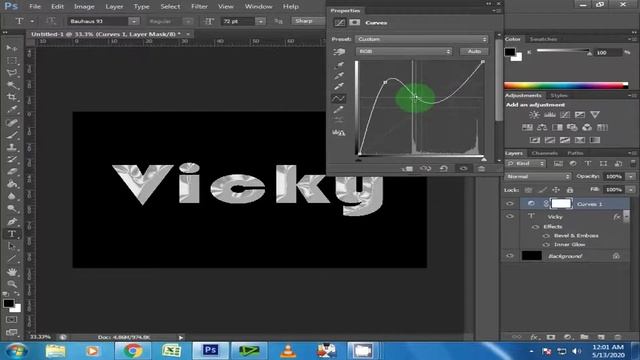Image resolution: width=640 pixels, height=360 pixels.
Task: Toggle Bevel & Emboss effect visibility
Action: 546,236
